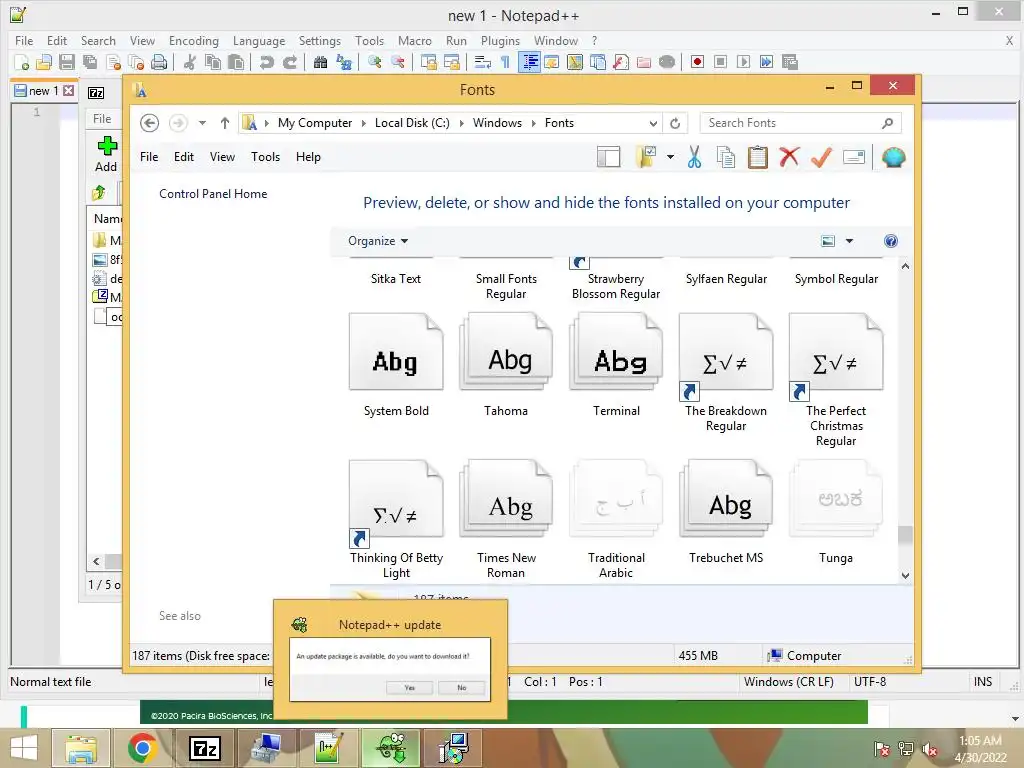Viewport: 1024px width, 768px height.
Task: Open 7-Zip from the taskbar
Action: point(204,748)
